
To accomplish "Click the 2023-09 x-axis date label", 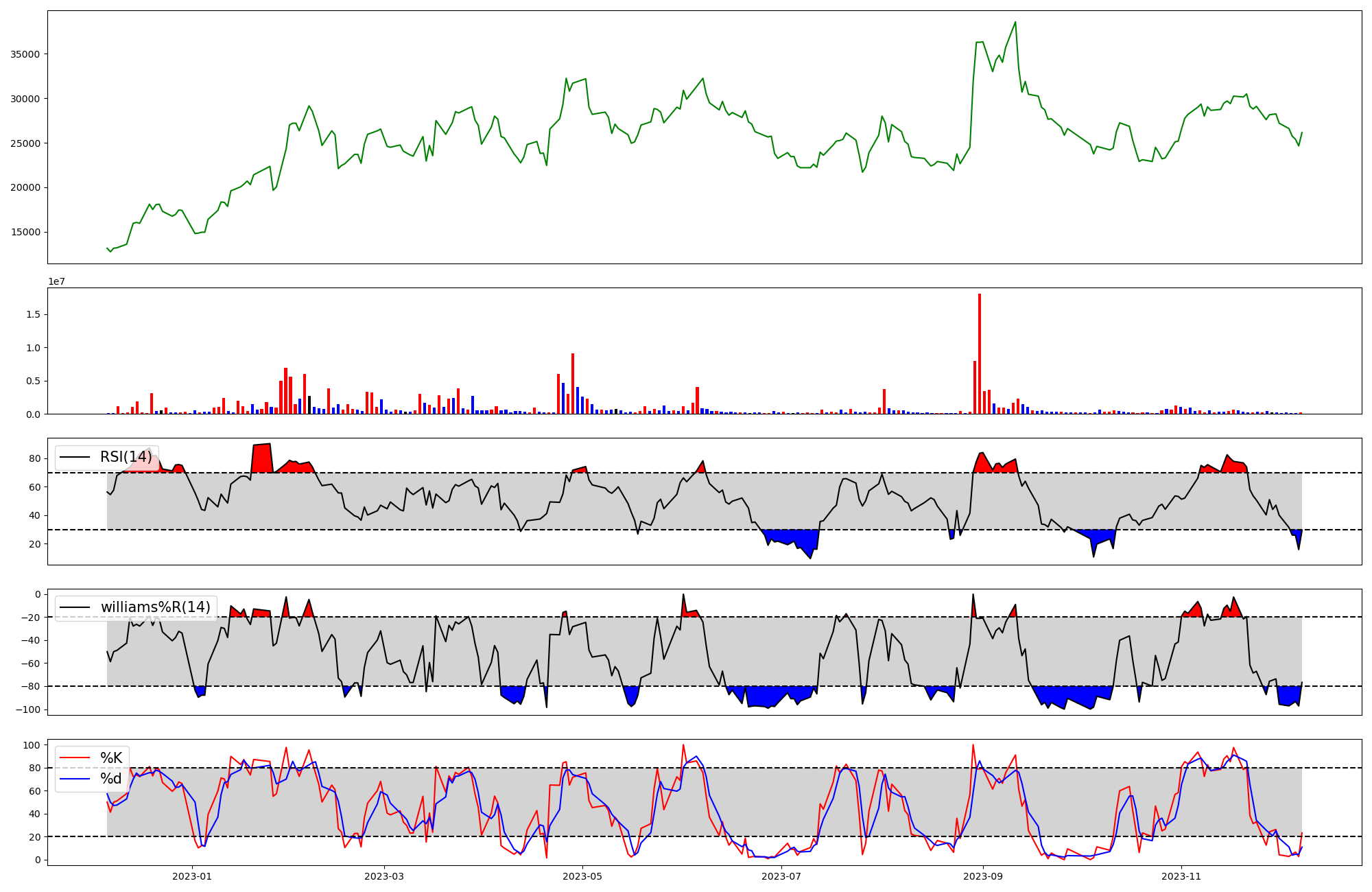I will click(983, 876).
